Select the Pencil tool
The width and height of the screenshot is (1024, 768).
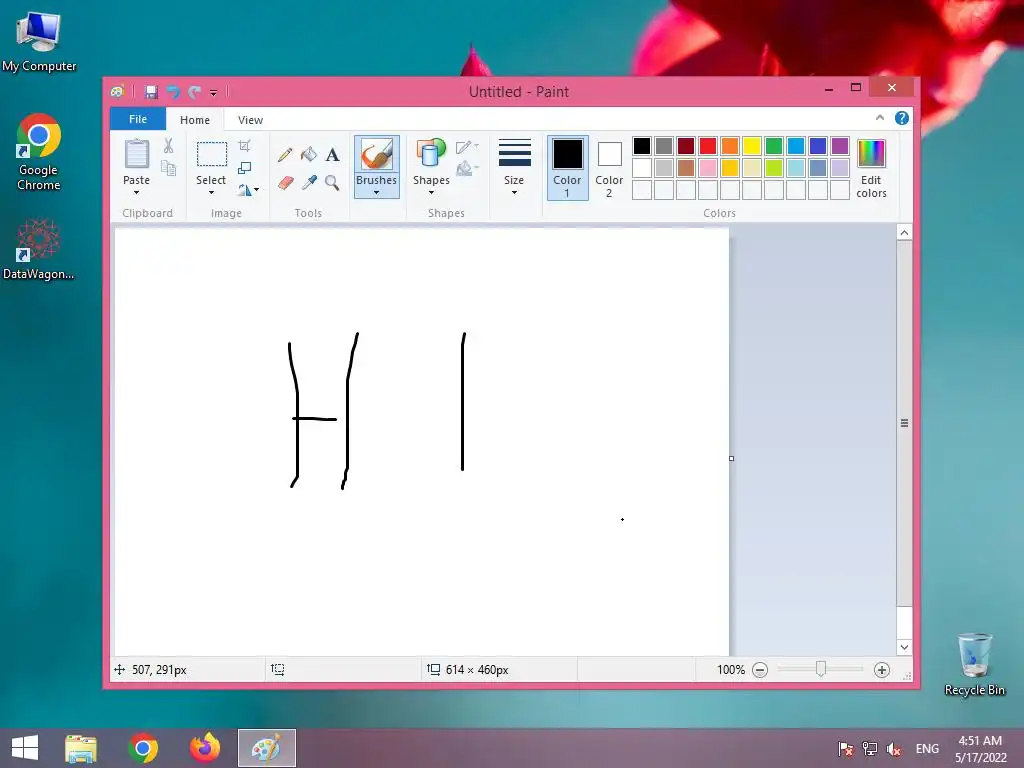(x=285, y=155)
